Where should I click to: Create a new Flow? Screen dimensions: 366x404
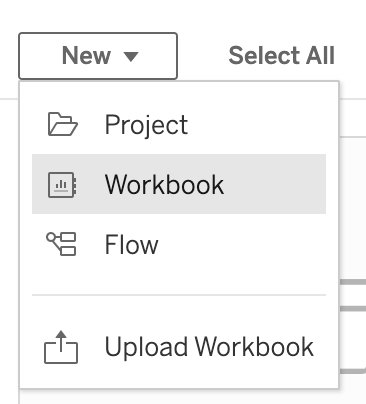click(179, 244)
